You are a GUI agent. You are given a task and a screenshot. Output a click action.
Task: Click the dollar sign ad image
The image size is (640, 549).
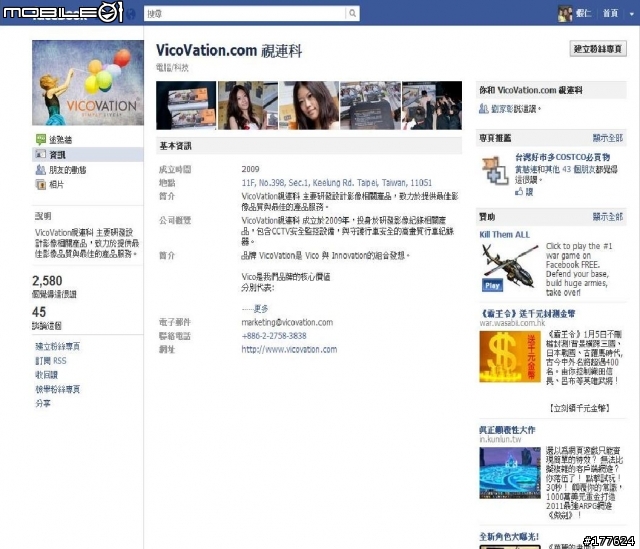(510, 357)
